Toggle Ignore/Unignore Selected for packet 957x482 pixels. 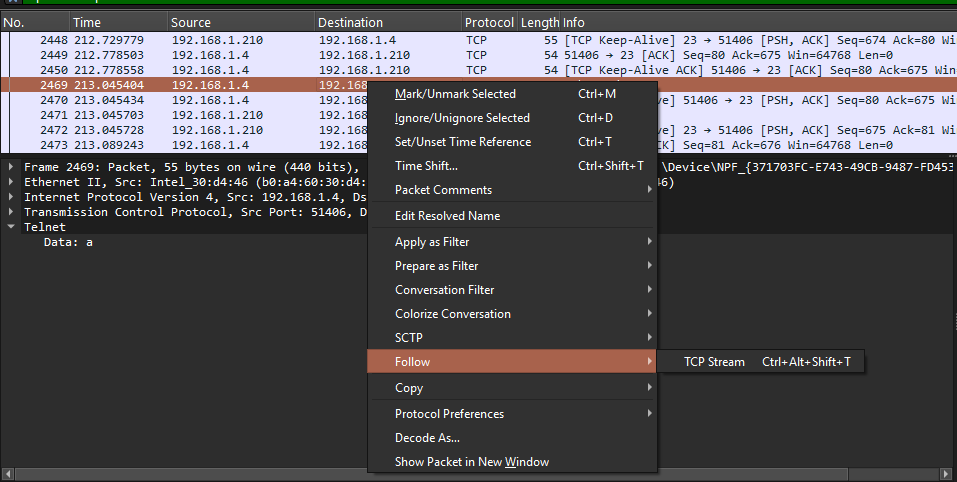coord(462,118)
